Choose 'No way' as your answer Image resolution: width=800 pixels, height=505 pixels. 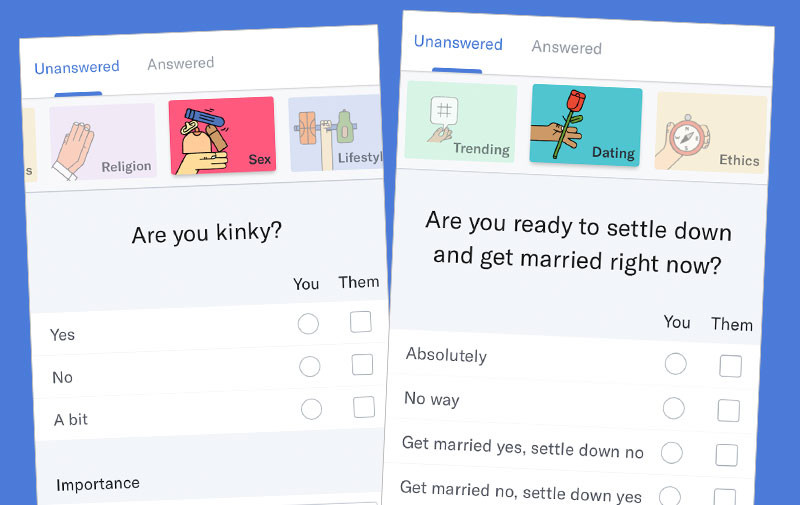tap(674, 408)
